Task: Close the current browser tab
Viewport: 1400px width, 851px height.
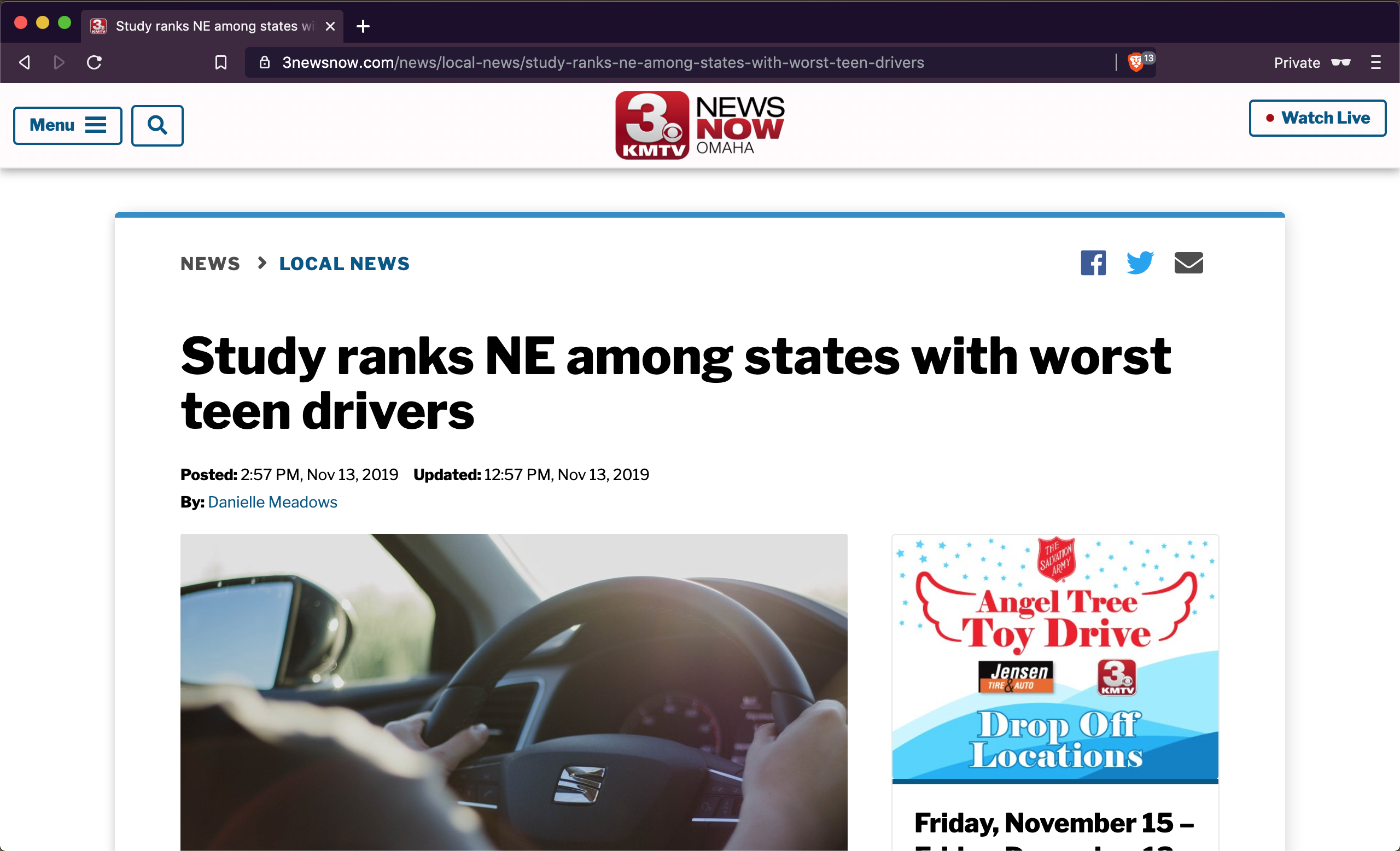Action: [x=330, y=26]
